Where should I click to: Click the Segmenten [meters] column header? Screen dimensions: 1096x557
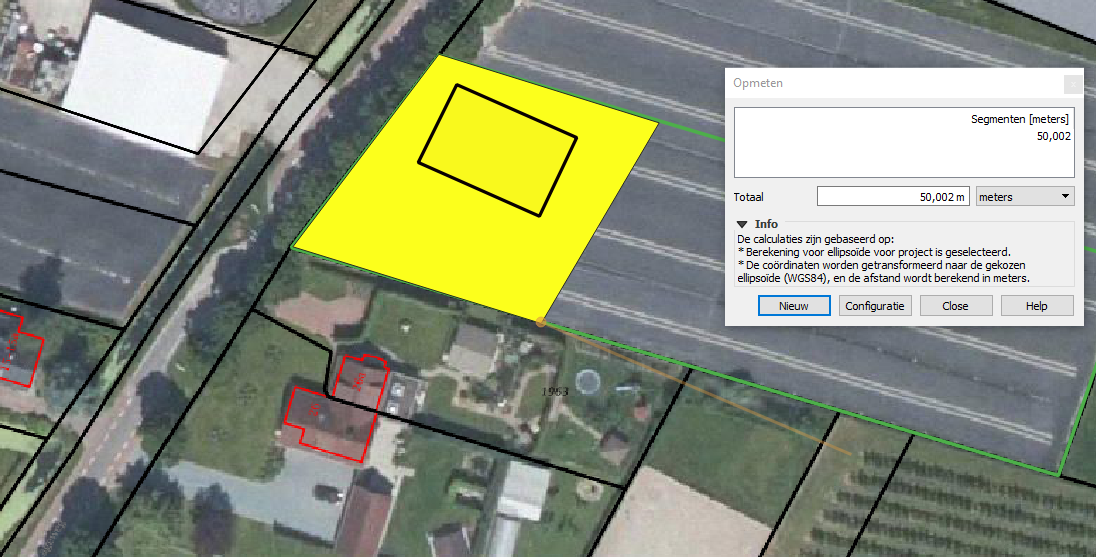tap(1020, 119)
